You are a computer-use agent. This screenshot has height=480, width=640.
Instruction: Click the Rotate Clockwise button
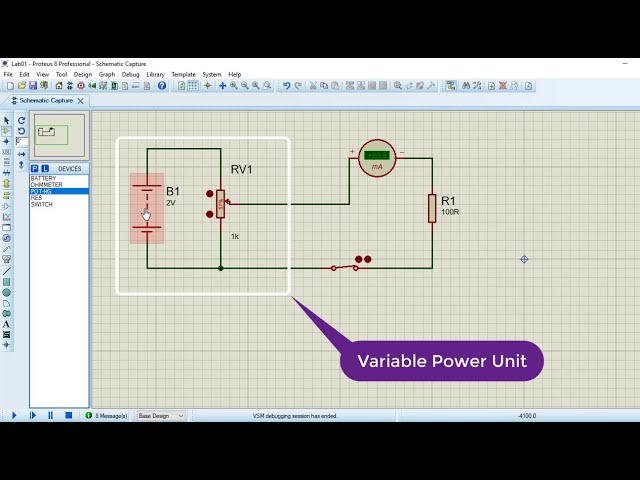coord(22,120)
